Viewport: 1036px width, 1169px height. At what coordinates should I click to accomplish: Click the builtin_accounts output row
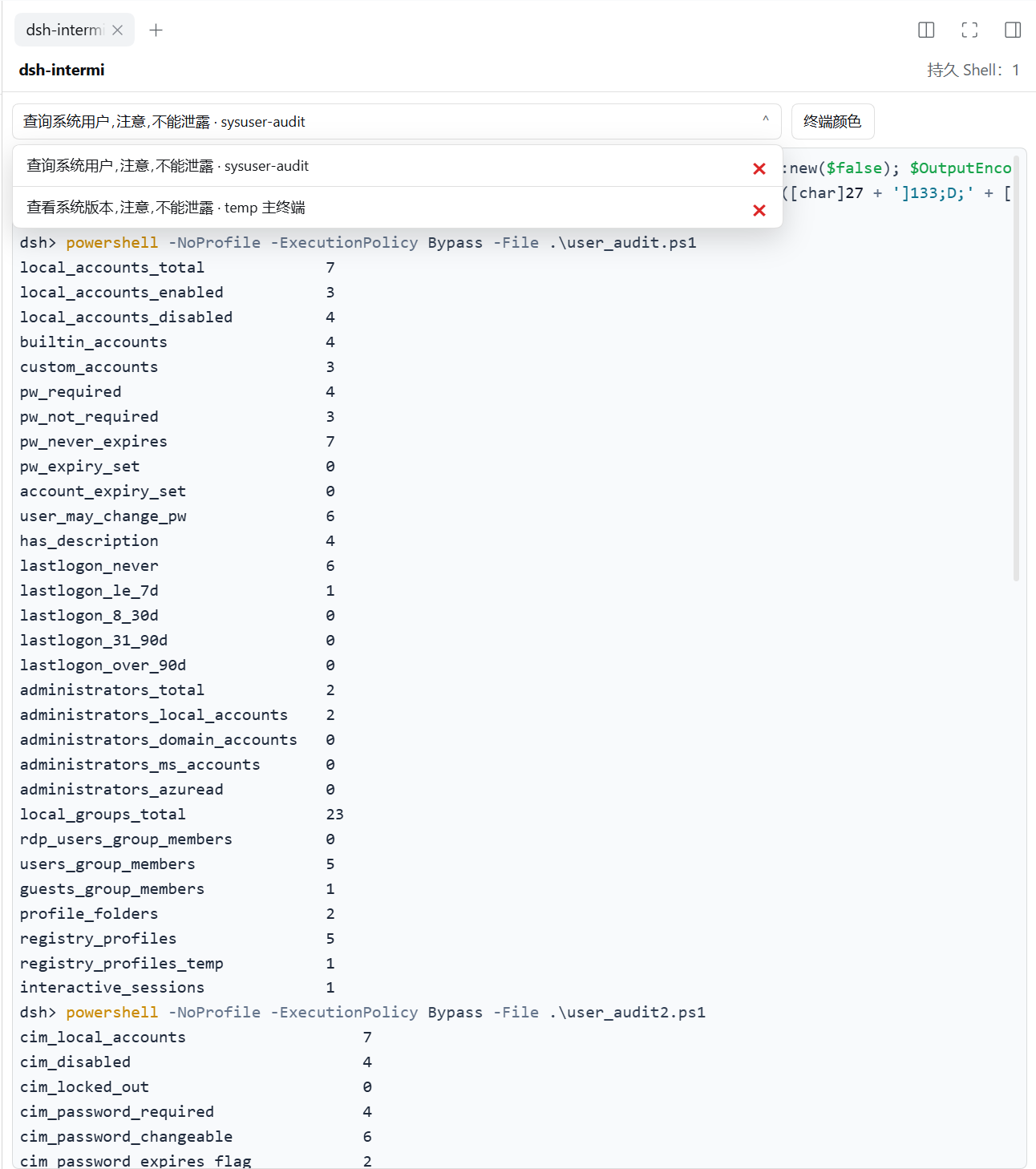(177, 342)
